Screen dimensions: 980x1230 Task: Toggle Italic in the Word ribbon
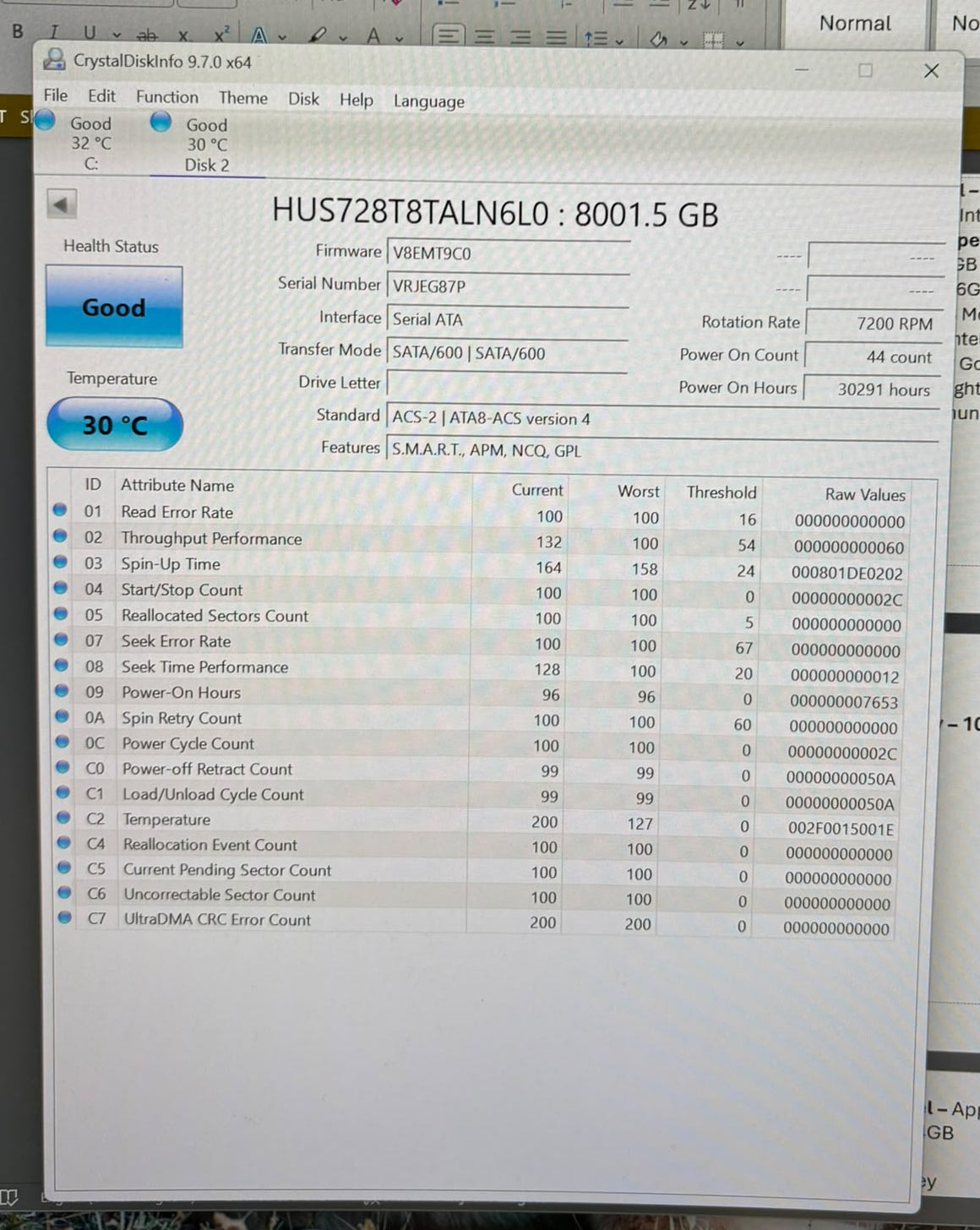54,32
